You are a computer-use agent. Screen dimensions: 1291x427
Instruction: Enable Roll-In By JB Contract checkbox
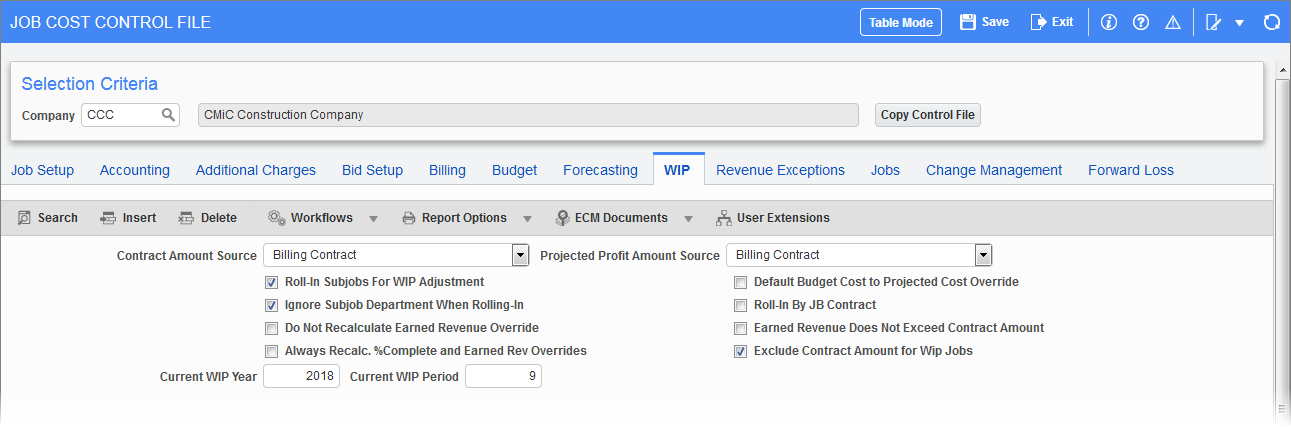(x=740, y=305)
